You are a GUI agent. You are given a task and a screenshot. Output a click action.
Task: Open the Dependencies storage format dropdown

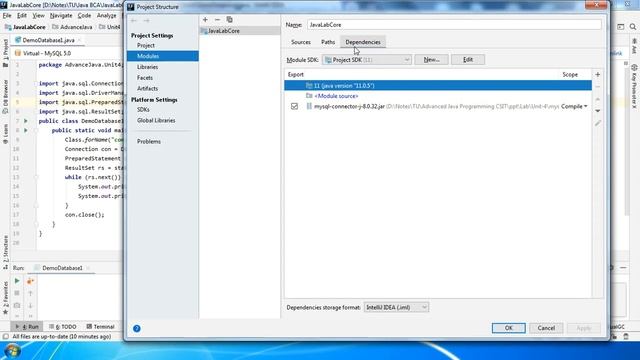396,307
